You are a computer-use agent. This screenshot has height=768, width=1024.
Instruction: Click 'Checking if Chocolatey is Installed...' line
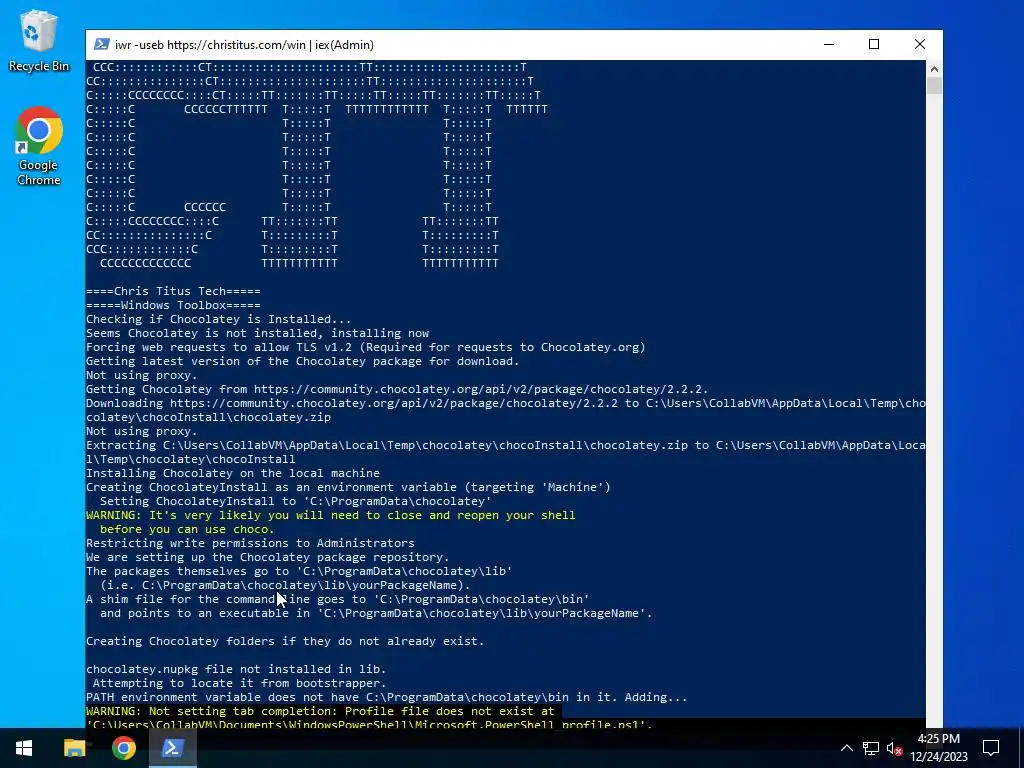219,319
